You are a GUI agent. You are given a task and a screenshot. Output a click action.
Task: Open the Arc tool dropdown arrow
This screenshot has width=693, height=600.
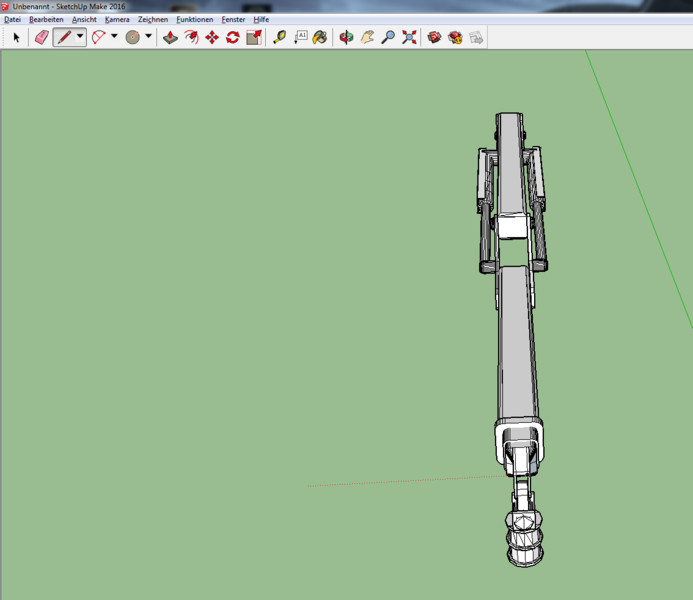(x=114, y=37)
